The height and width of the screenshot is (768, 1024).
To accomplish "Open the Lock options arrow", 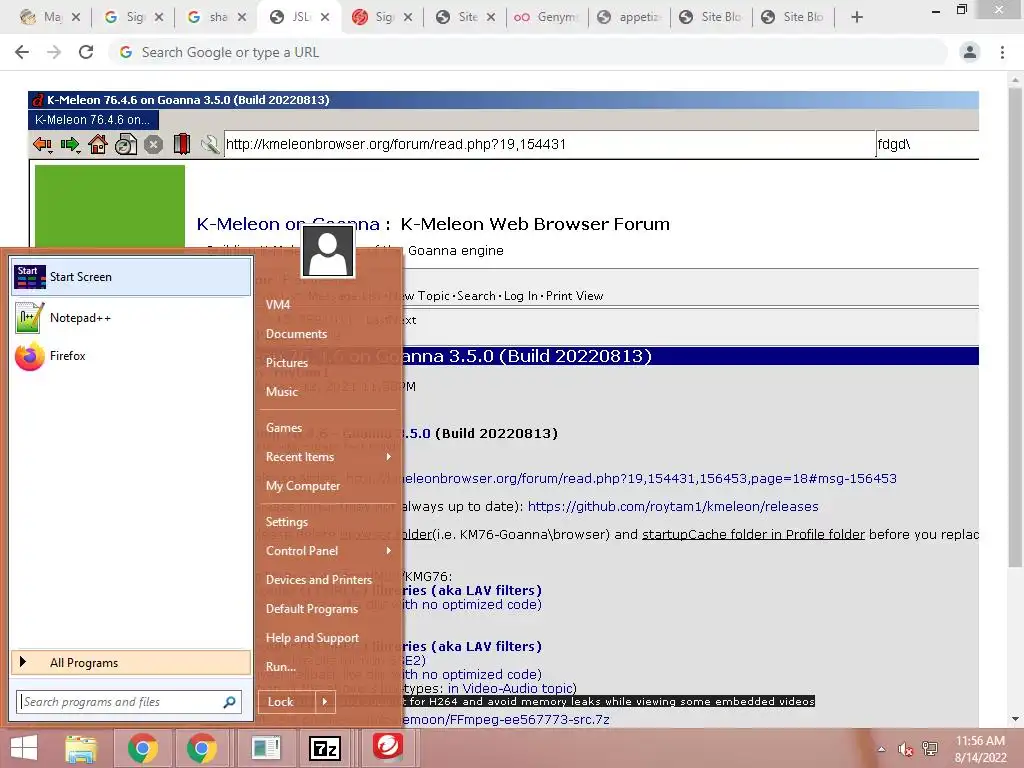I will (x=325, y=702).
